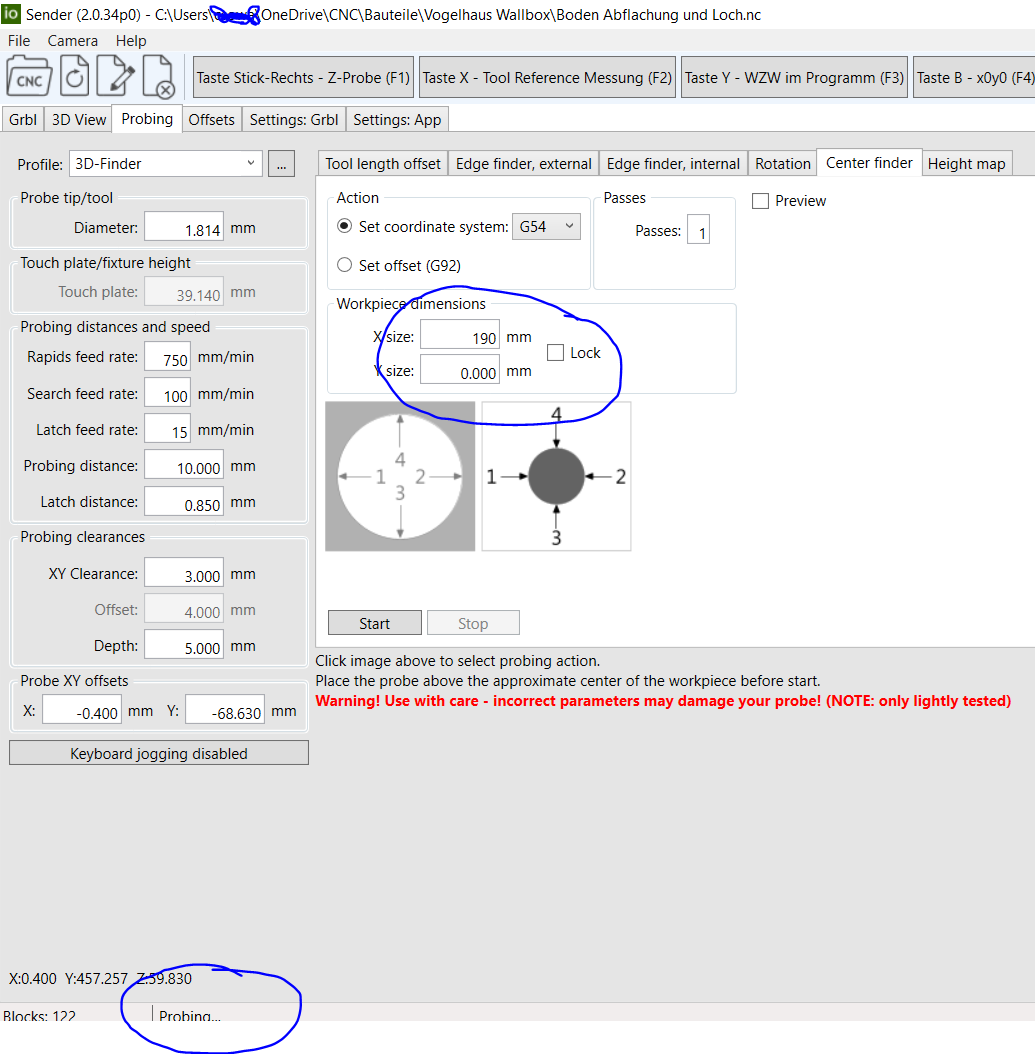Open the Camera menu
Viewport: 1035px width, 1054px height.
coord(73,41)
